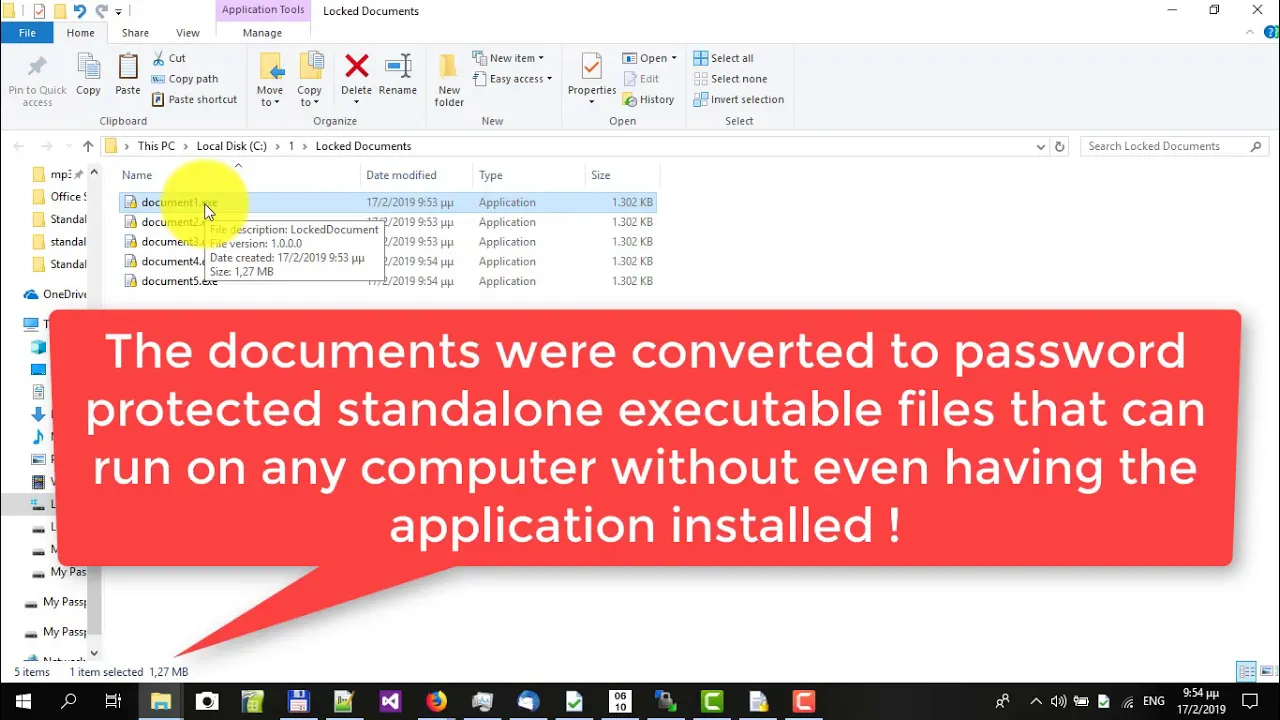
Task: Click Invert selection in the ribbon
Action: (x=739, y=99)
